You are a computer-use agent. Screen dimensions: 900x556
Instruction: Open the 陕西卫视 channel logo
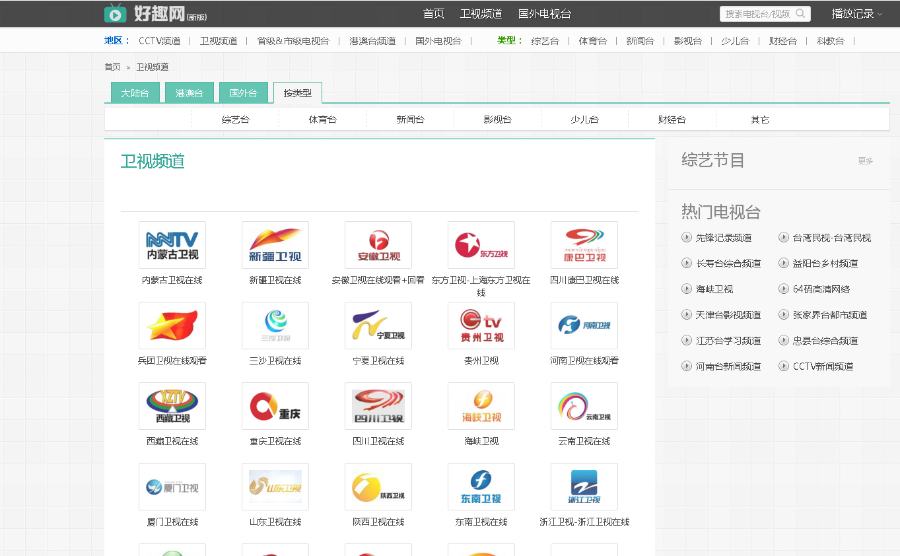tap(378, 487)
